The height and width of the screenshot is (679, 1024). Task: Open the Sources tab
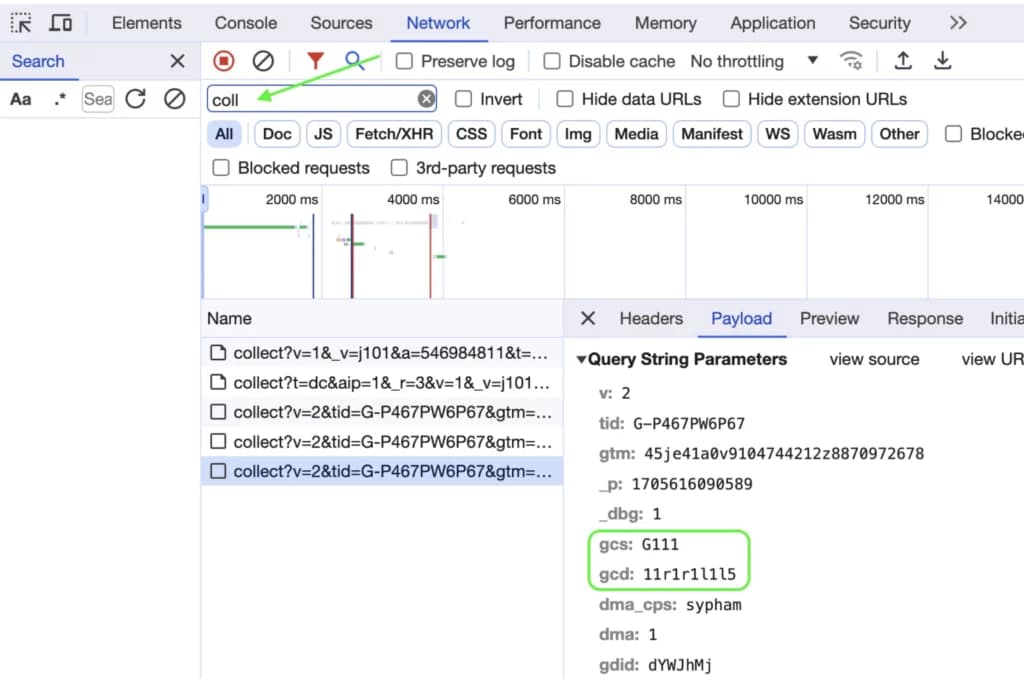tap(341, 23)
